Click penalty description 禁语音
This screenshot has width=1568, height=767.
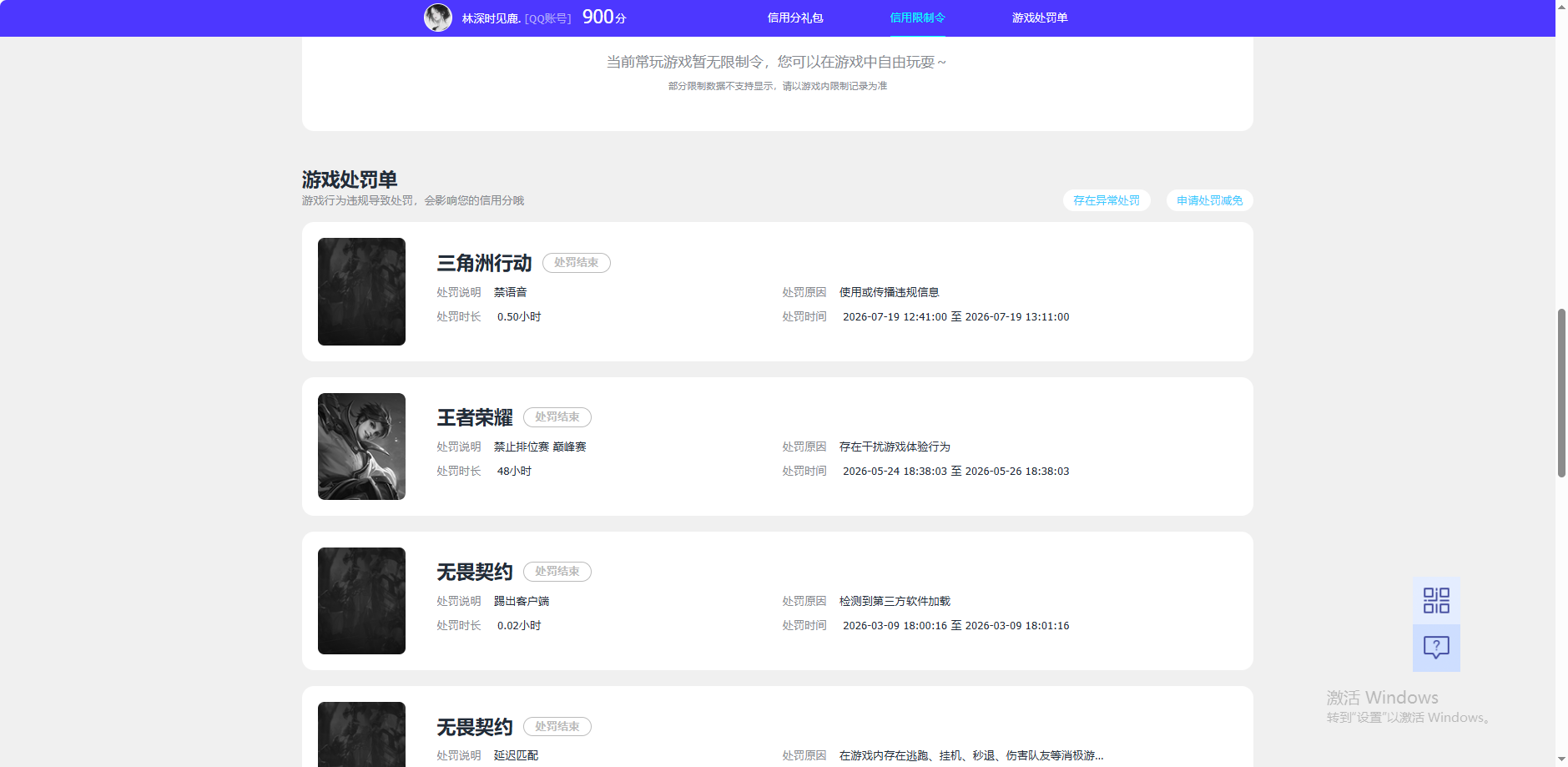(x=511, y=292)
